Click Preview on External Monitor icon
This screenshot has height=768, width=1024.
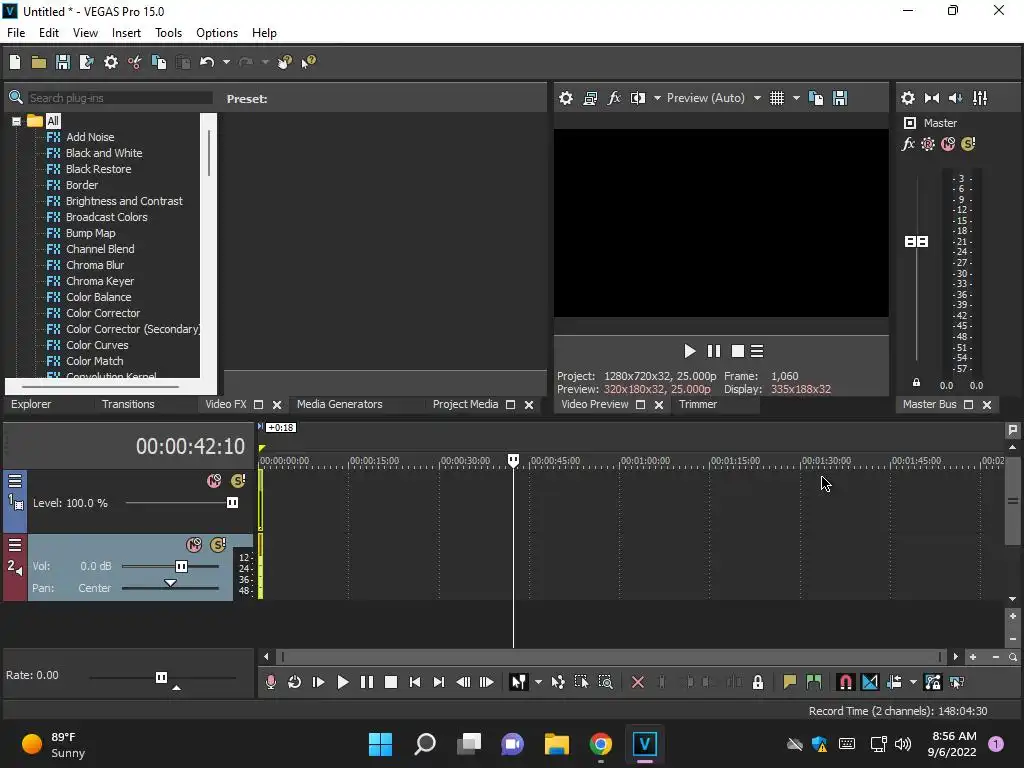(590, 98)
